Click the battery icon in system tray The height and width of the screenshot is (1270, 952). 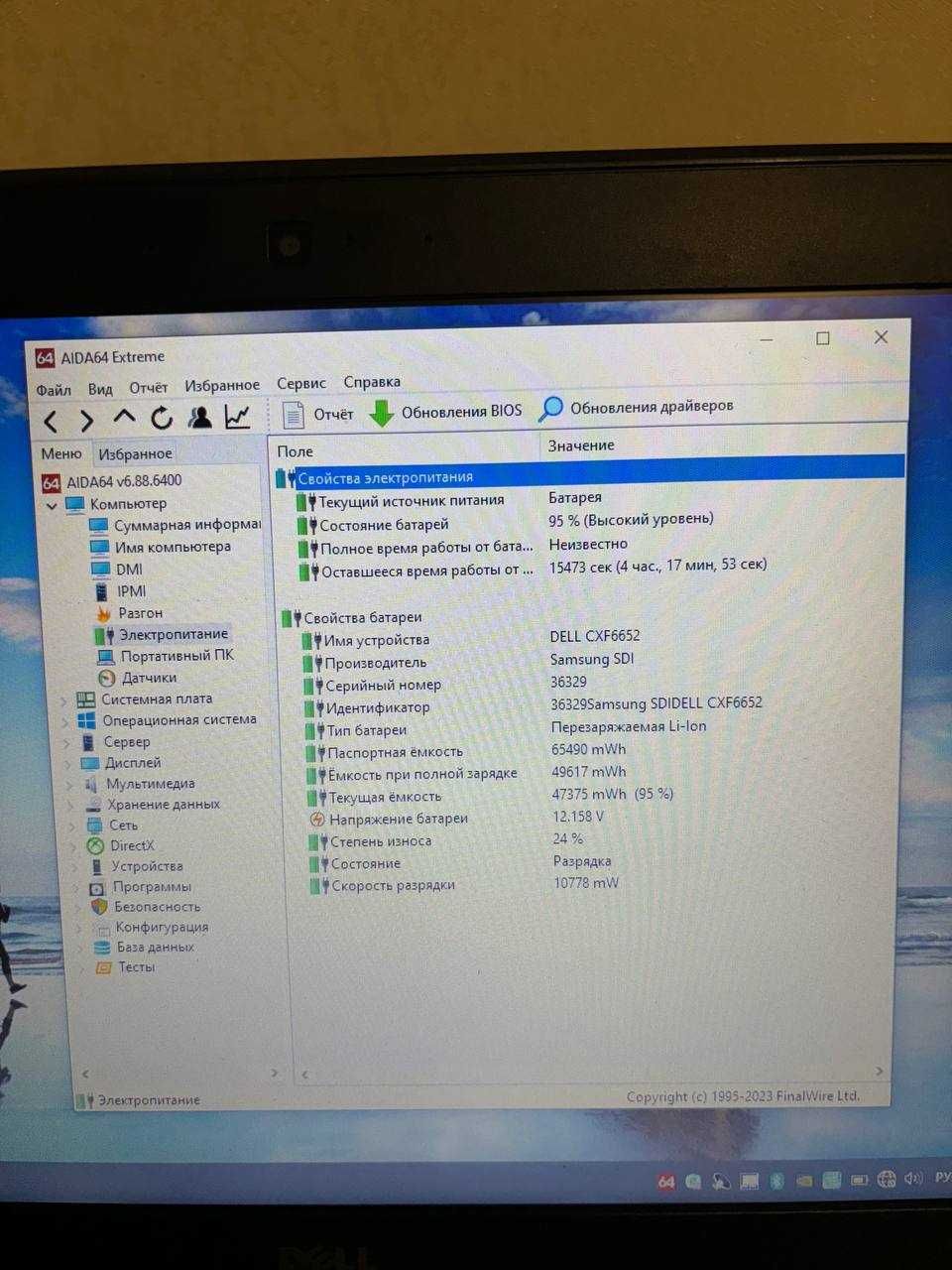(x=859, y=1180)
